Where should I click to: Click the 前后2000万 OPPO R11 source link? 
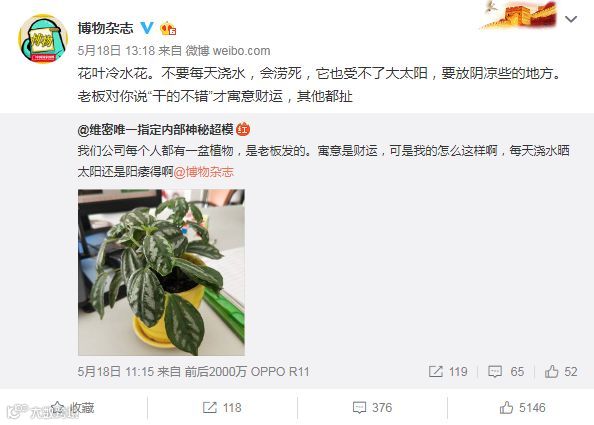coord(247,372)
